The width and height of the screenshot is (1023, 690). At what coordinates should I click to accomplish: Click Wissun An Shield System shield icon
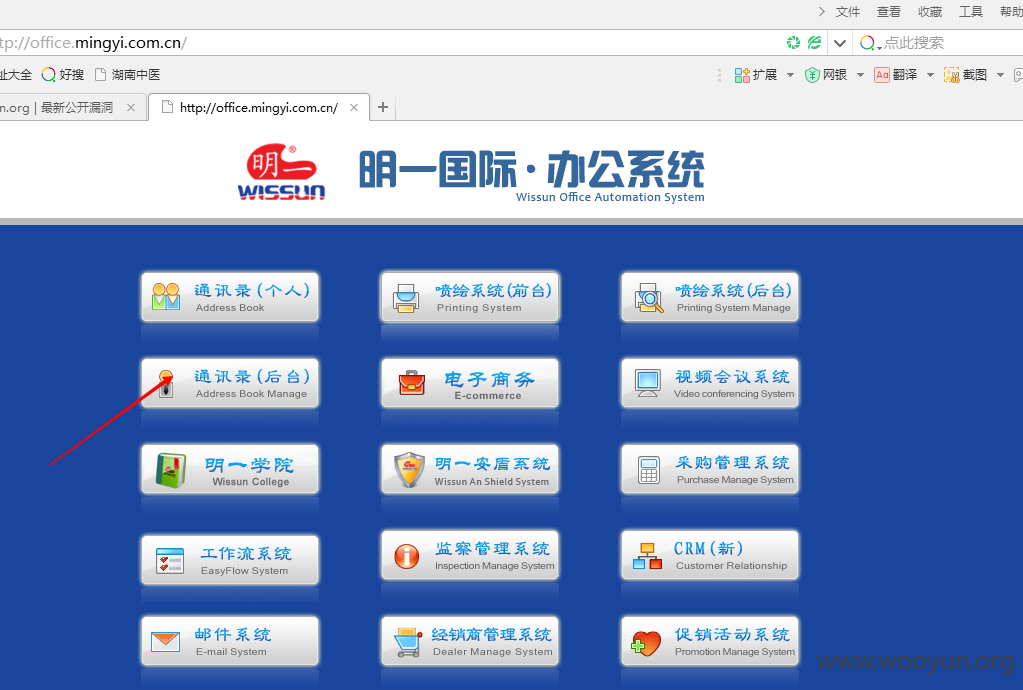pyautogui.click(x=410, y=470)
